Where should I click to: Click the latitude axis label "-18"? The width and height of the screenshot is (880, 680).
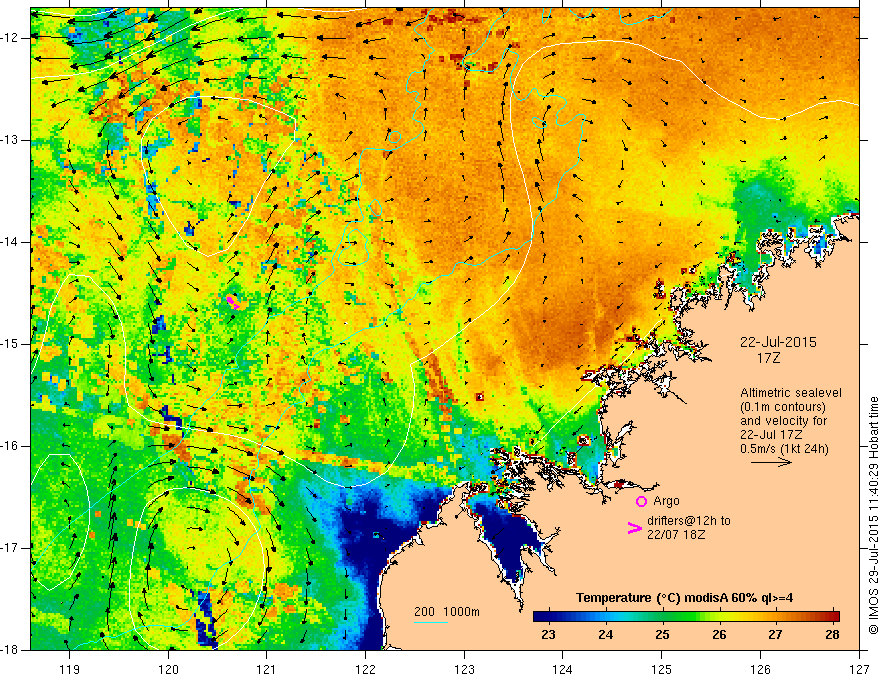[11, 650]
